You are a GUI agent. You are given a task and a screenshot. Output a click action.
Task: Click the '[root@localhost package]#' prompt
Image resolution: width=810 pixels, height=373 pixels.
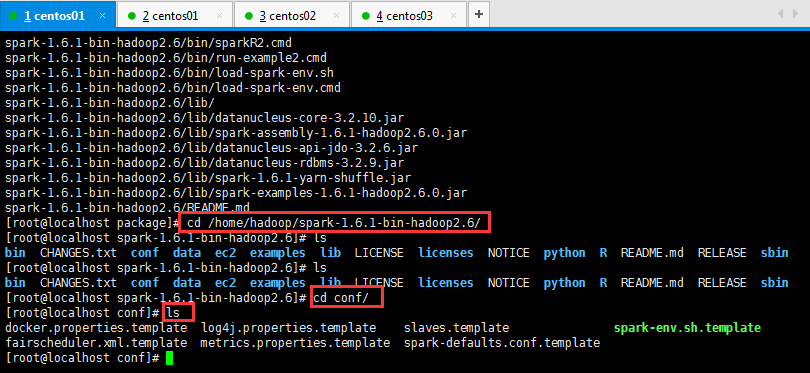92,223
